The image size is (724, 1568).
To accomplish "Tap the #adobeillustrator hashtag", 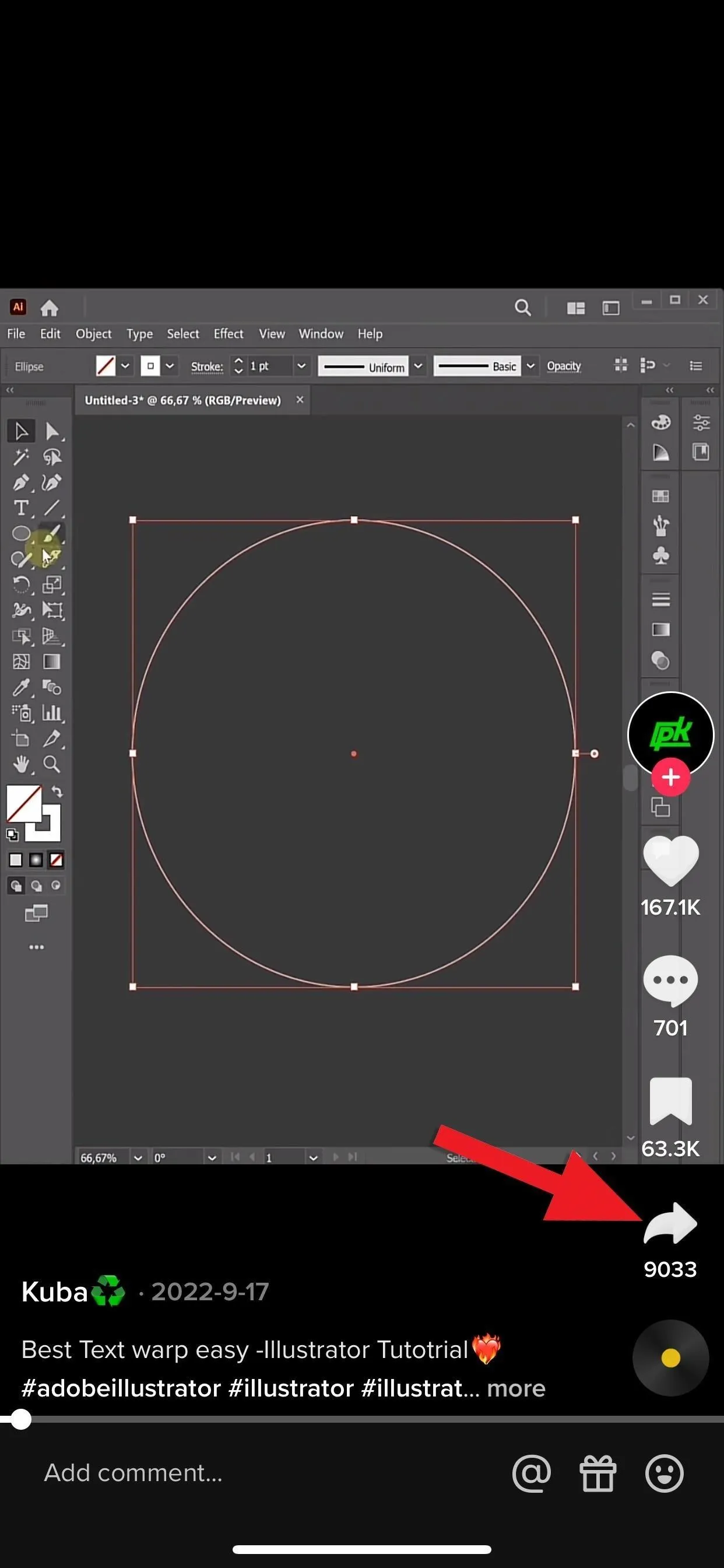I will coord(121,1388).
